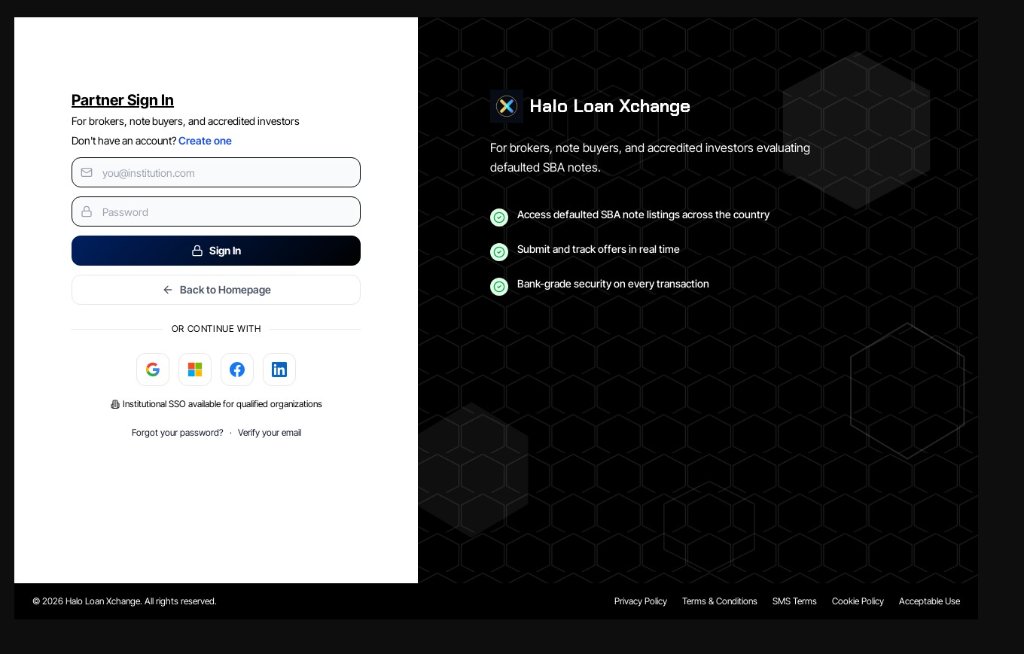Click 'For brokers, note buyers' subtitle under heading

point(185,122)
